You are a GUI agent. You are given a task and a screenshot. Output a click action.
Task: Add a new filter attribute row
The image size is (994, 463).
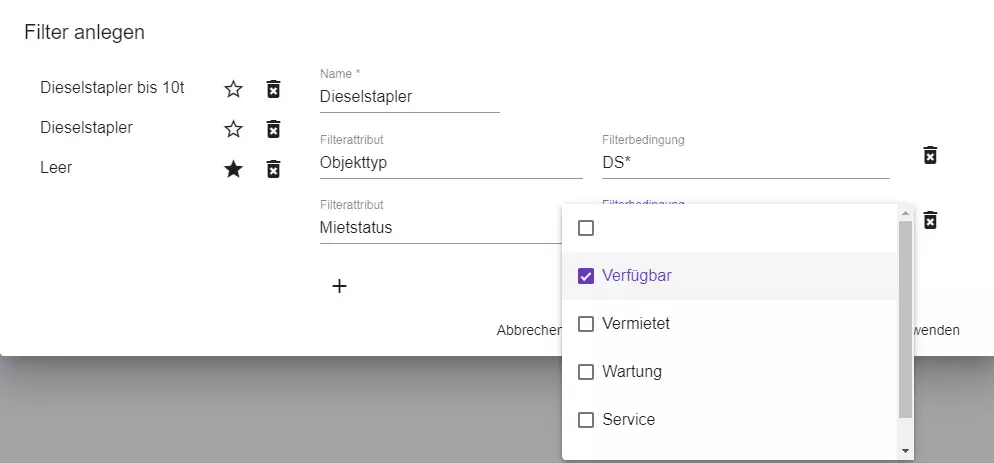tap(339, 286)
